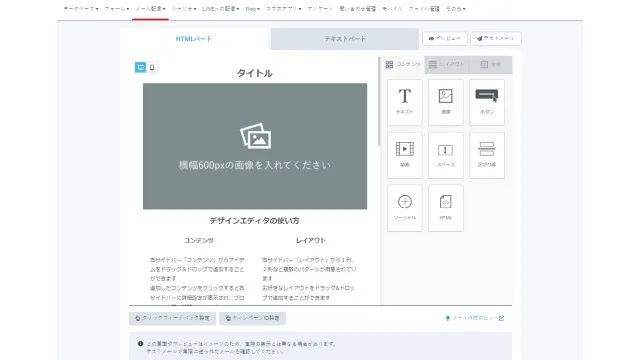Image resolution: width=640 pixels, height=360 pixels.
Task: Expand the その他 menu
Action: pyautogui.click(x=456, y=9)
